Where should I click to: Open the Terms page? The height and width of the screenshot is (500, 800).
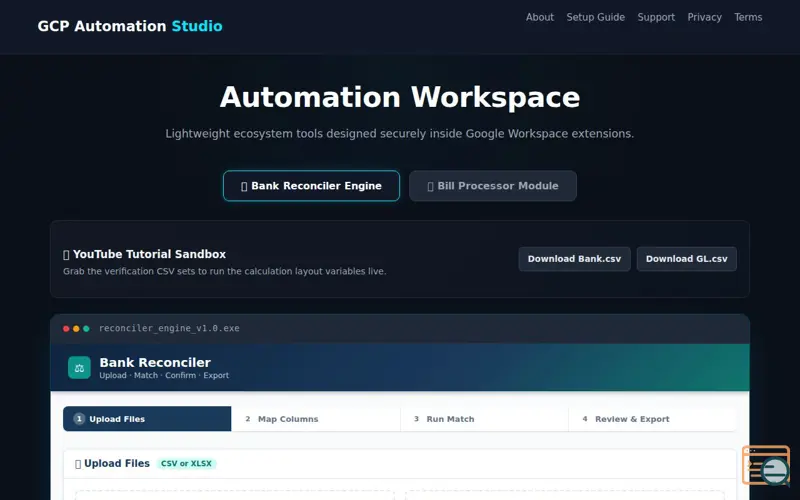point(748,17)
